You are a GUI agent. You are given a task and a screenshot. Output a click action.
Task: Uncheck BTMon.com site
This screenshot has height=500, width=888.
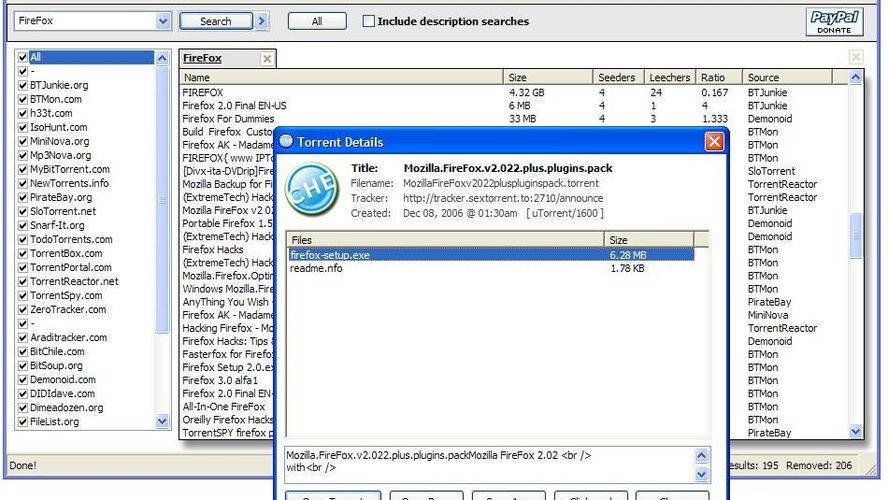(23, 99)
